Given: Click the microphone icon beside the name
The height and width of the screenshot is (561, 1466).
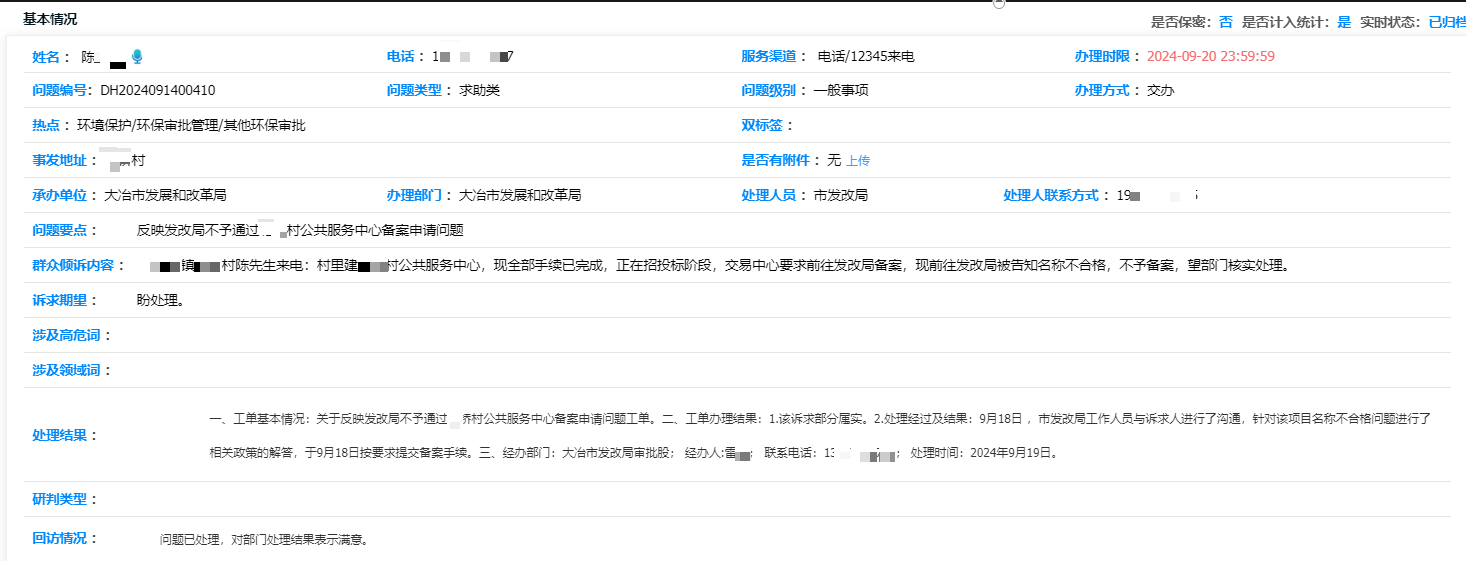Looking at the screenshot, I should (x=137, y=57).
